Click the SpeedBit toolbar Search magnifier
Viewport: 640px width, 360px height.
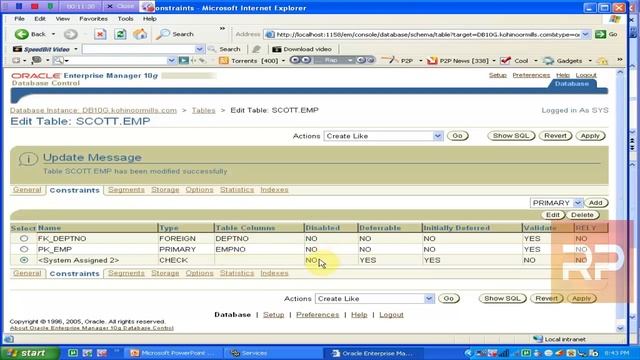[x=212, y=49]
